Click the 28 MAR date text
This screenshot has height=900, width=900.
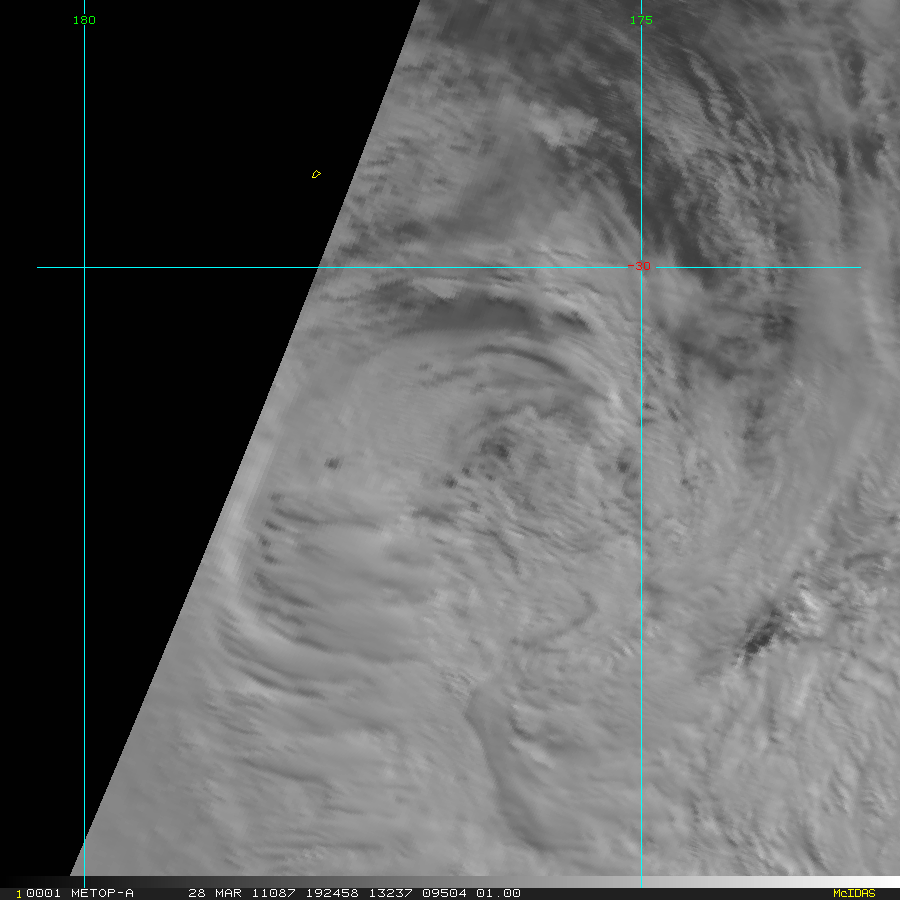coord(211,893)
